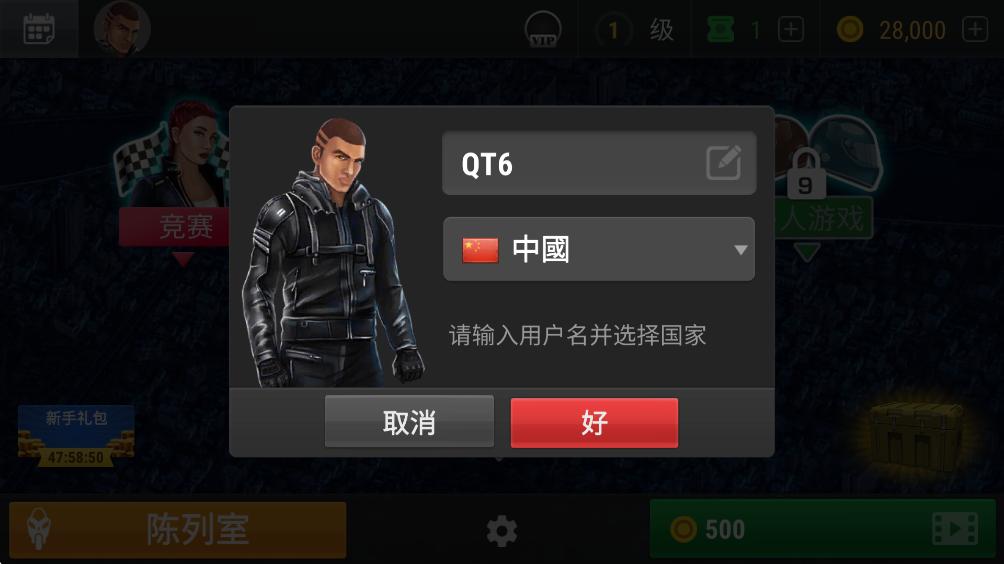Select the China flag in the country selector
Screen dimensions: 1004x564
point(480,250)
